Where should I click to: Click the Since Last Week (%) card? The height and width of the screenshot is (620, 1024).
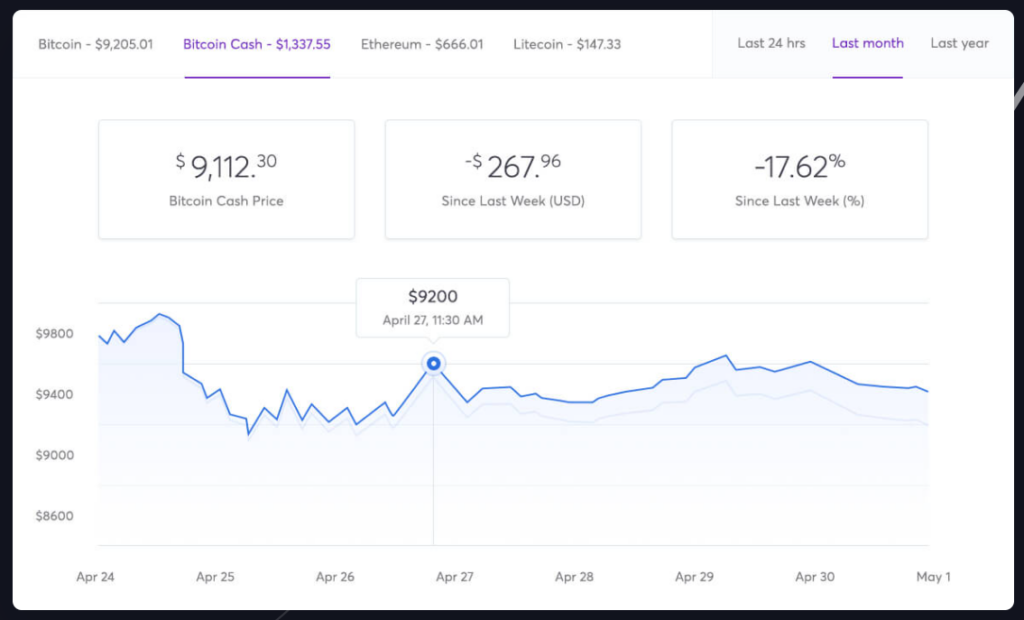(799, 179)
